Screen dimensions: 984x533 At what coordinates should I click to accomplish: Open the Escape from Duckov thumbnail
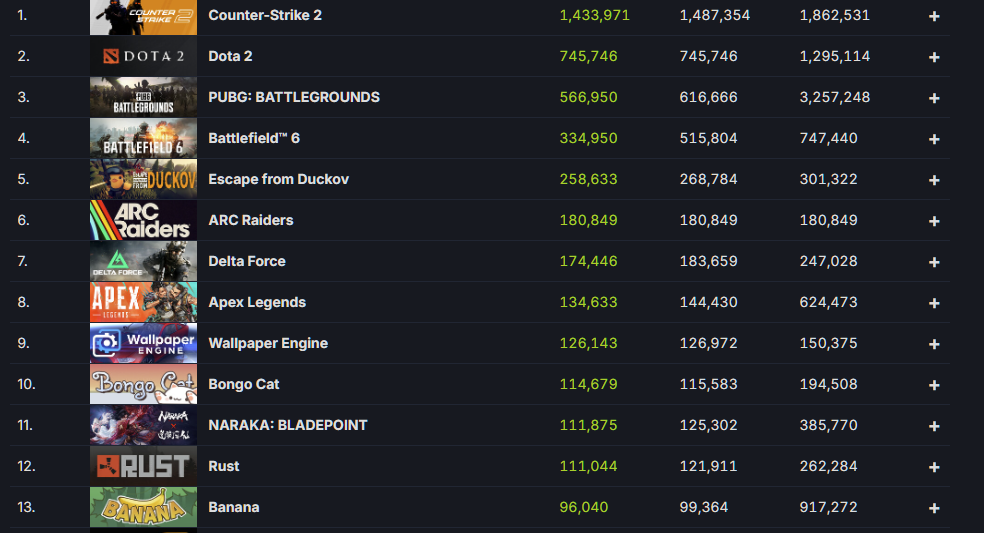pyautogui.click(x=143, y=179)
